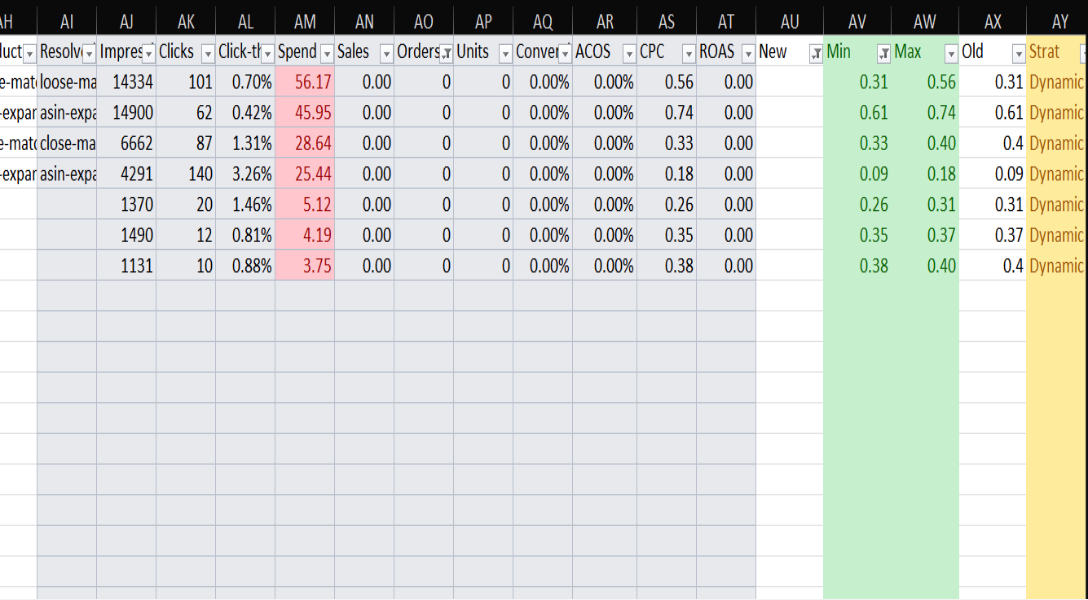
Task: Select column AP header
Action: 484,22
